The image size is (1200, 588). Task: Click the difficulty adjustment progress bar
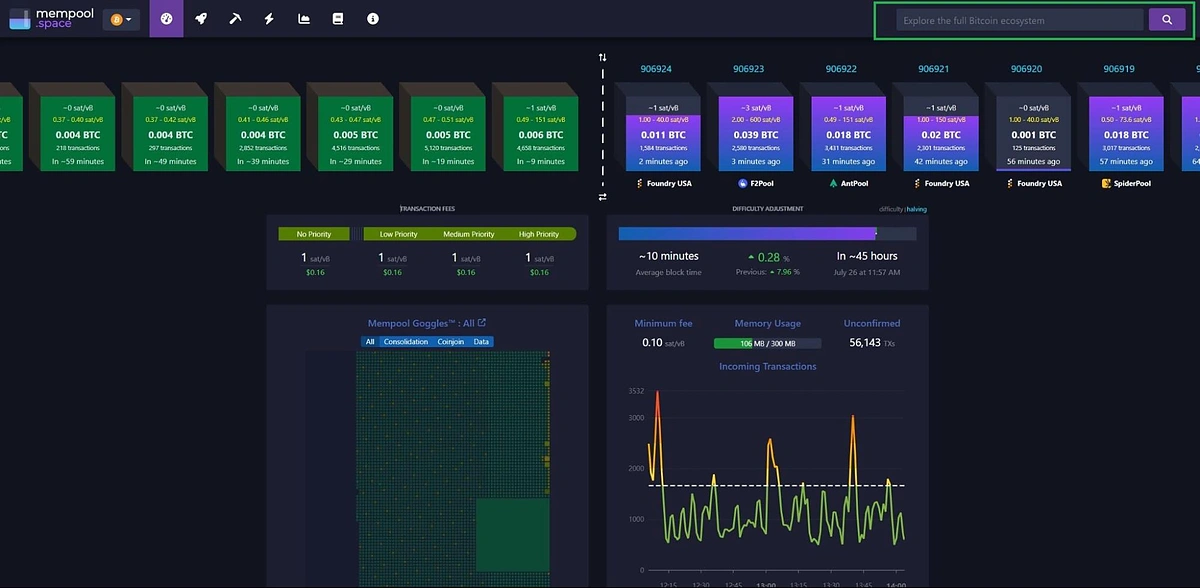click(767, 233)
